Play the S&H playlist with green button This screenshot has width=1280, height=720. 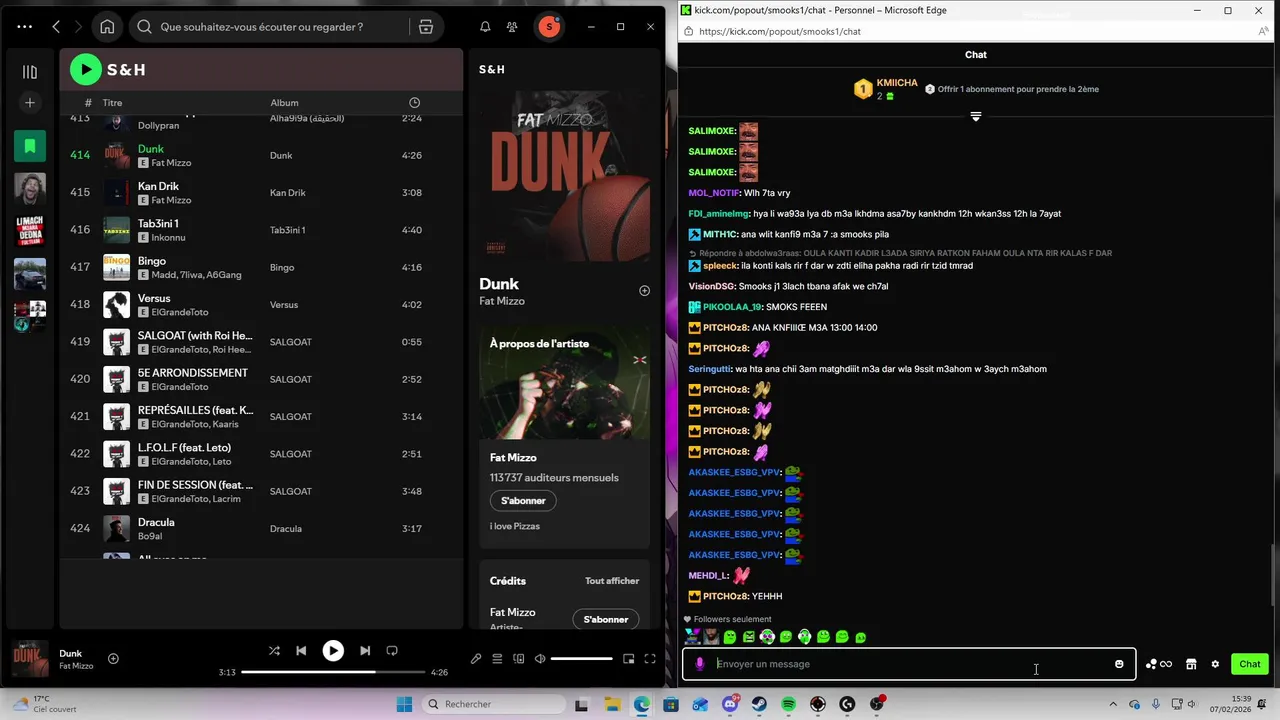tap(86, 69)
